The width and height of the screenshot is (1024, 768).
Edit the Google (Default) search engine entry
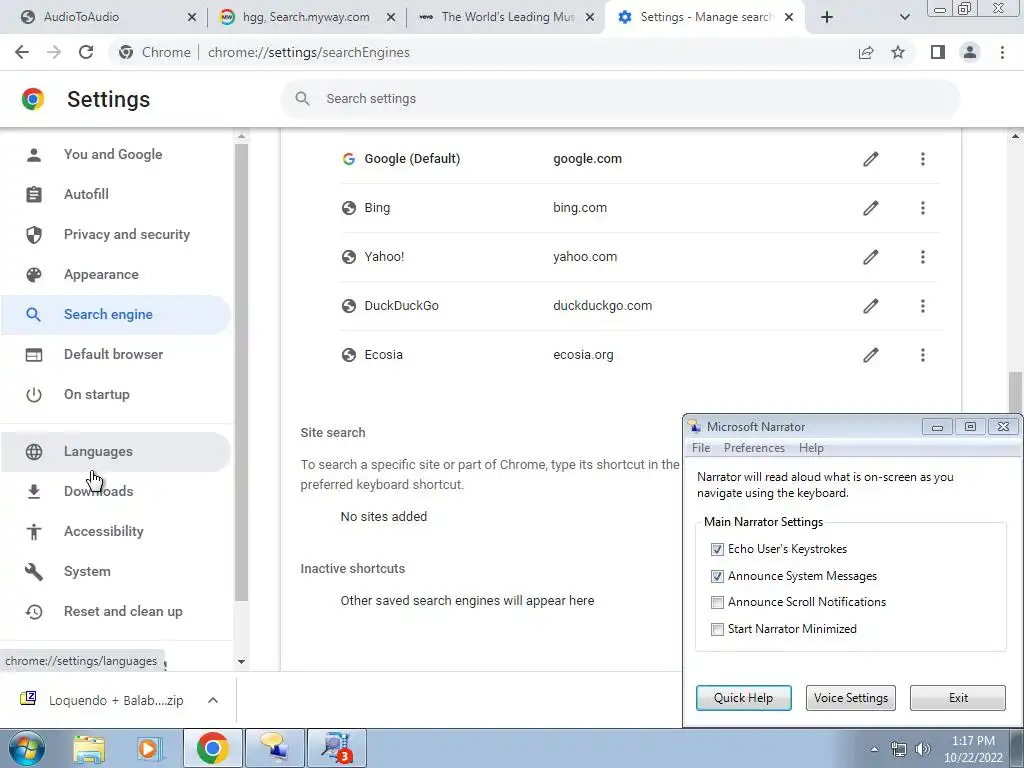(x=871, y=159)
